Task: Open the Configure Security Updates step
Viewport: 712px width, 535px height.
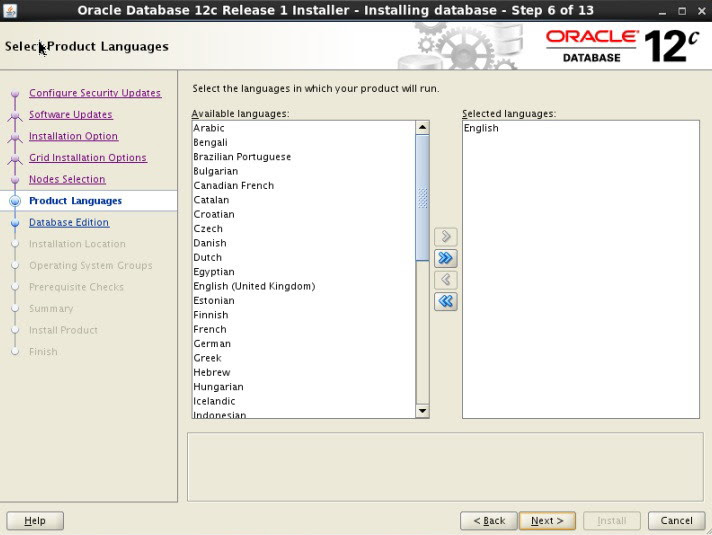Action: [95, 93]
